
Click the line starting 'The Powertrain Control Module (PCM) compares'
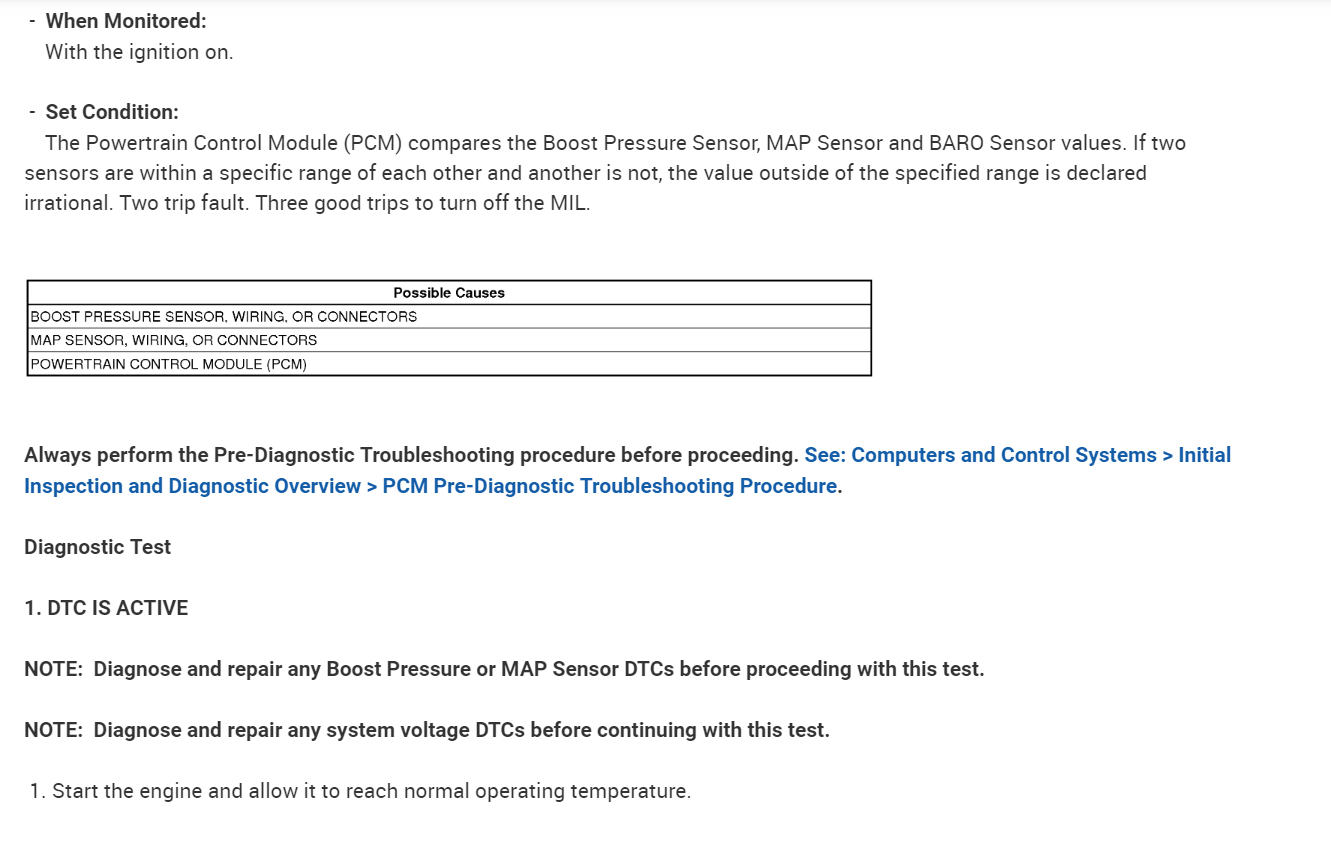click(615, 143)
